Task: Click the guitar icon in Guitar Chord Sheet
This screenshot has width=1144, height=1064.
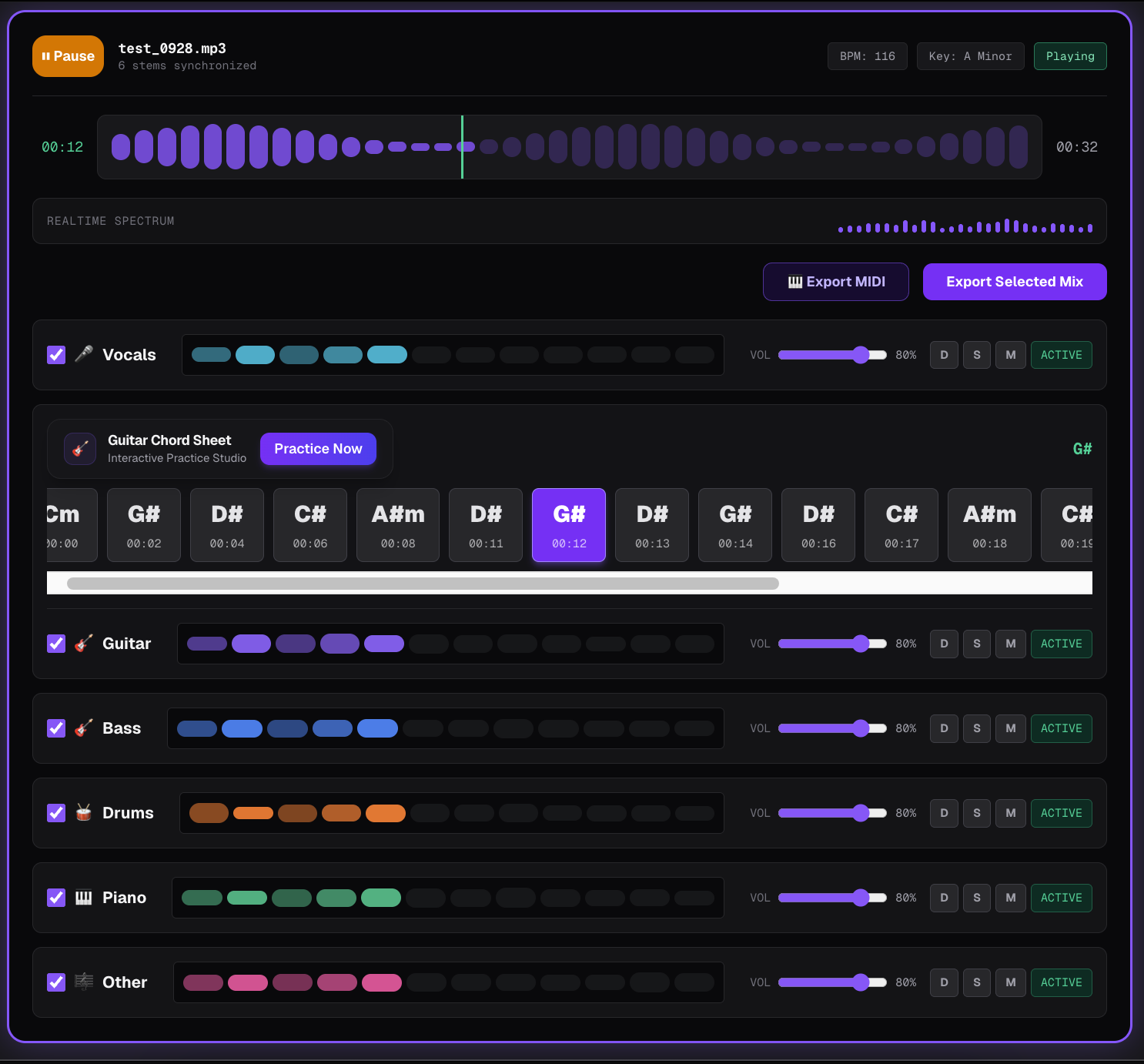Action: (80, 449)
